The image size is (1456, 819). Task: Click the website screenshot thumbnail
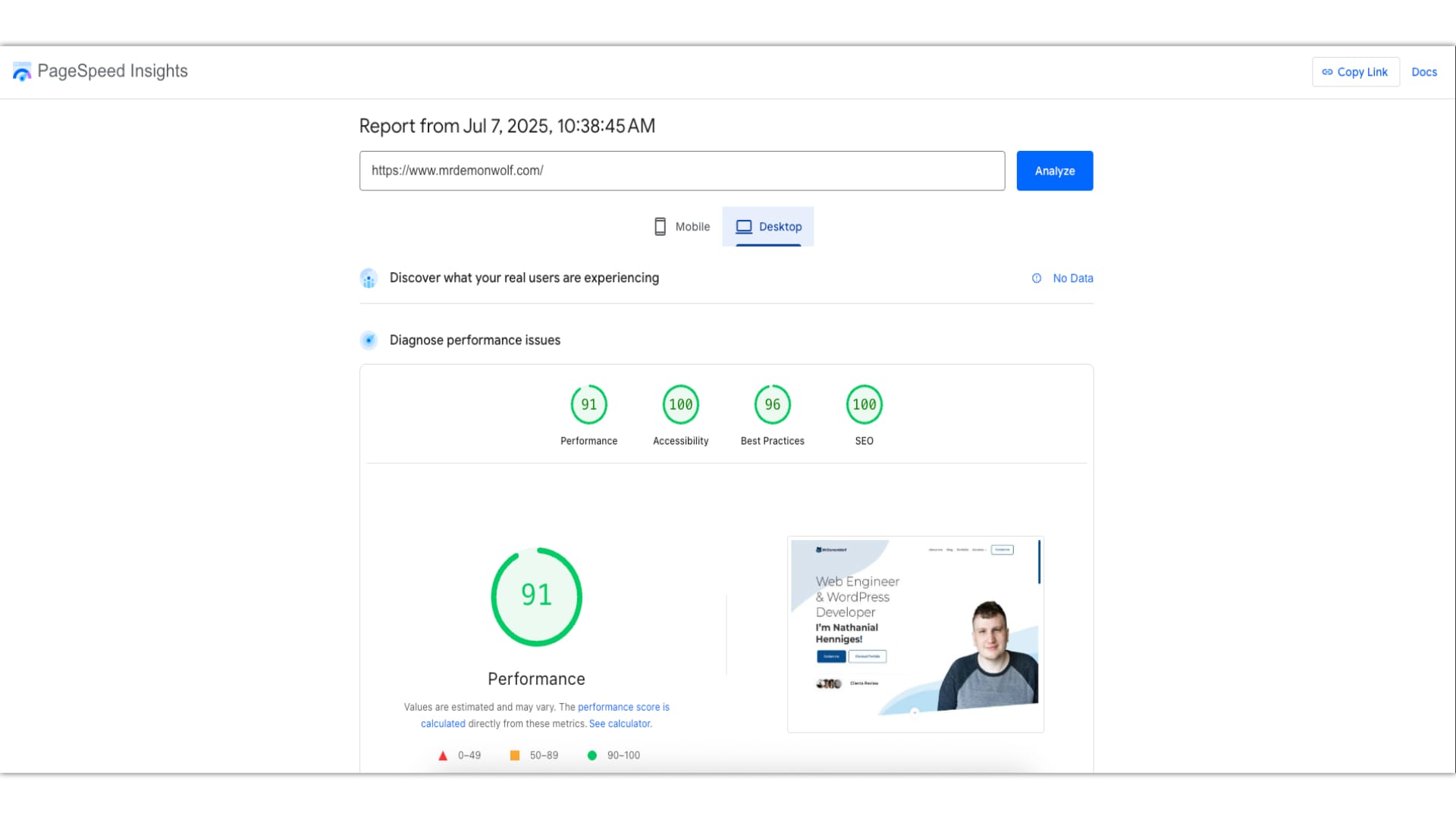[915, 634]
